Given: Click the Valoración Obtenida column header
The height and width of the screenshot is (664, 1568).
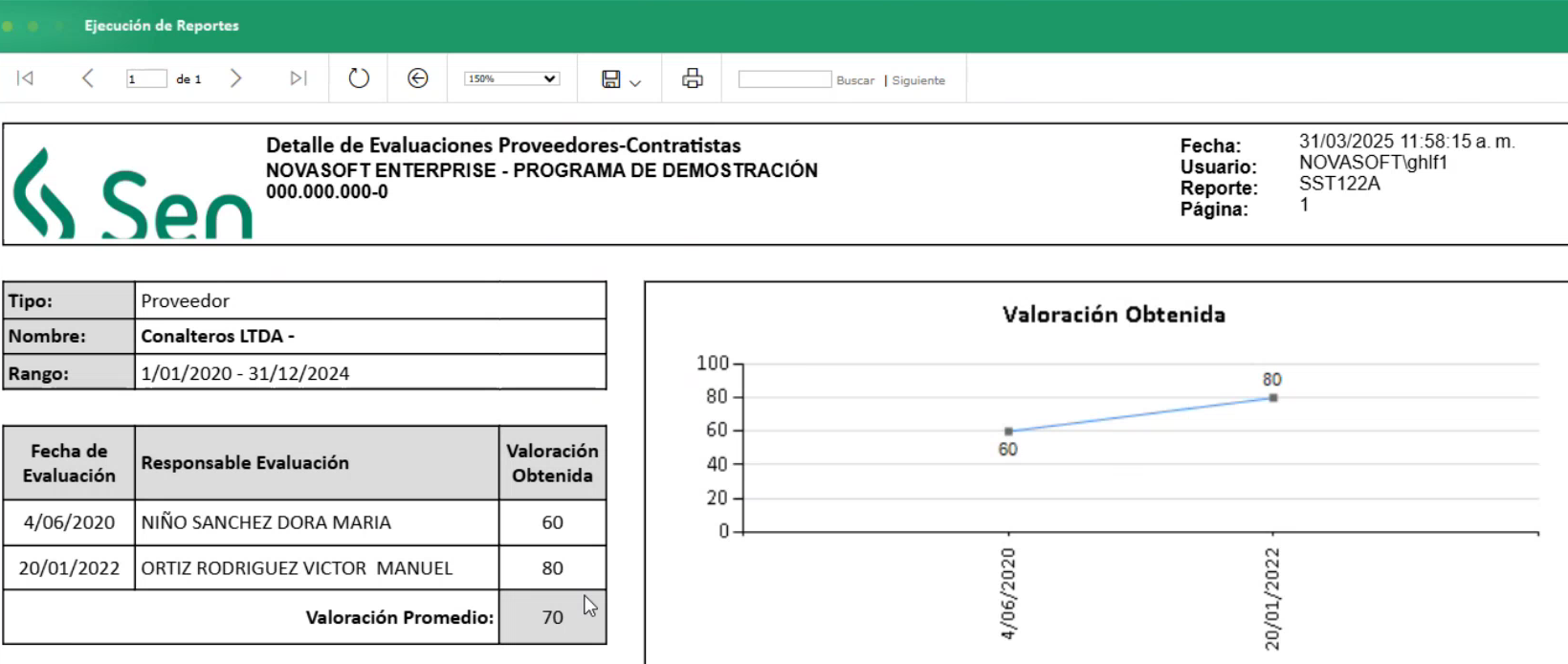Looking at the screenshot, I should [x=552, y=463].
